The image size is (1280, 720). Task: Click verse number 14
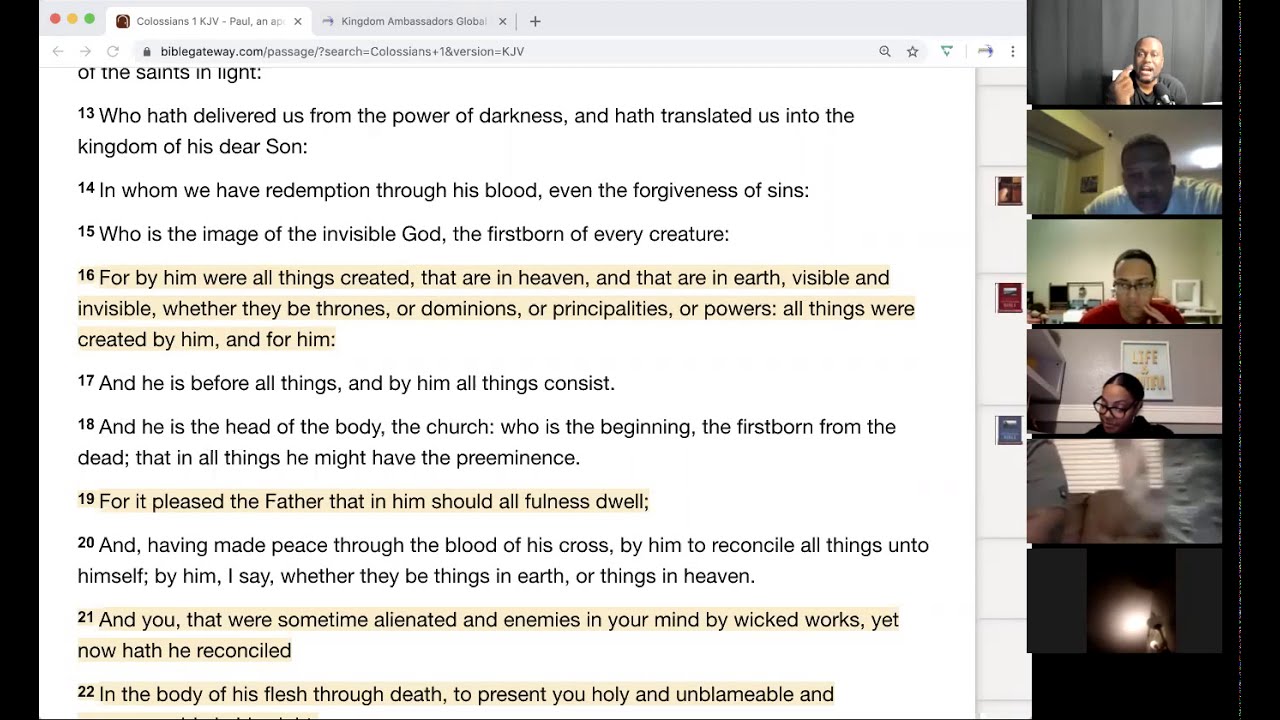pos(86,188)
